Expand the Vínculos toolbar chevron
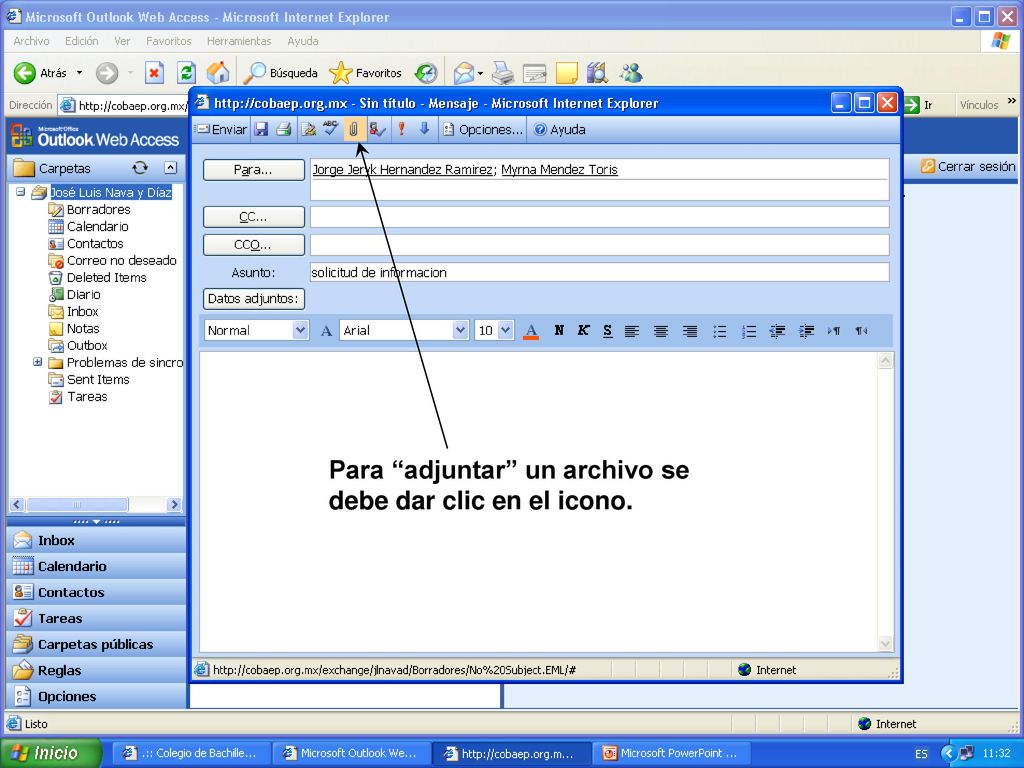This screenshot has height=768, width=1024. (x=1012, y=101)
